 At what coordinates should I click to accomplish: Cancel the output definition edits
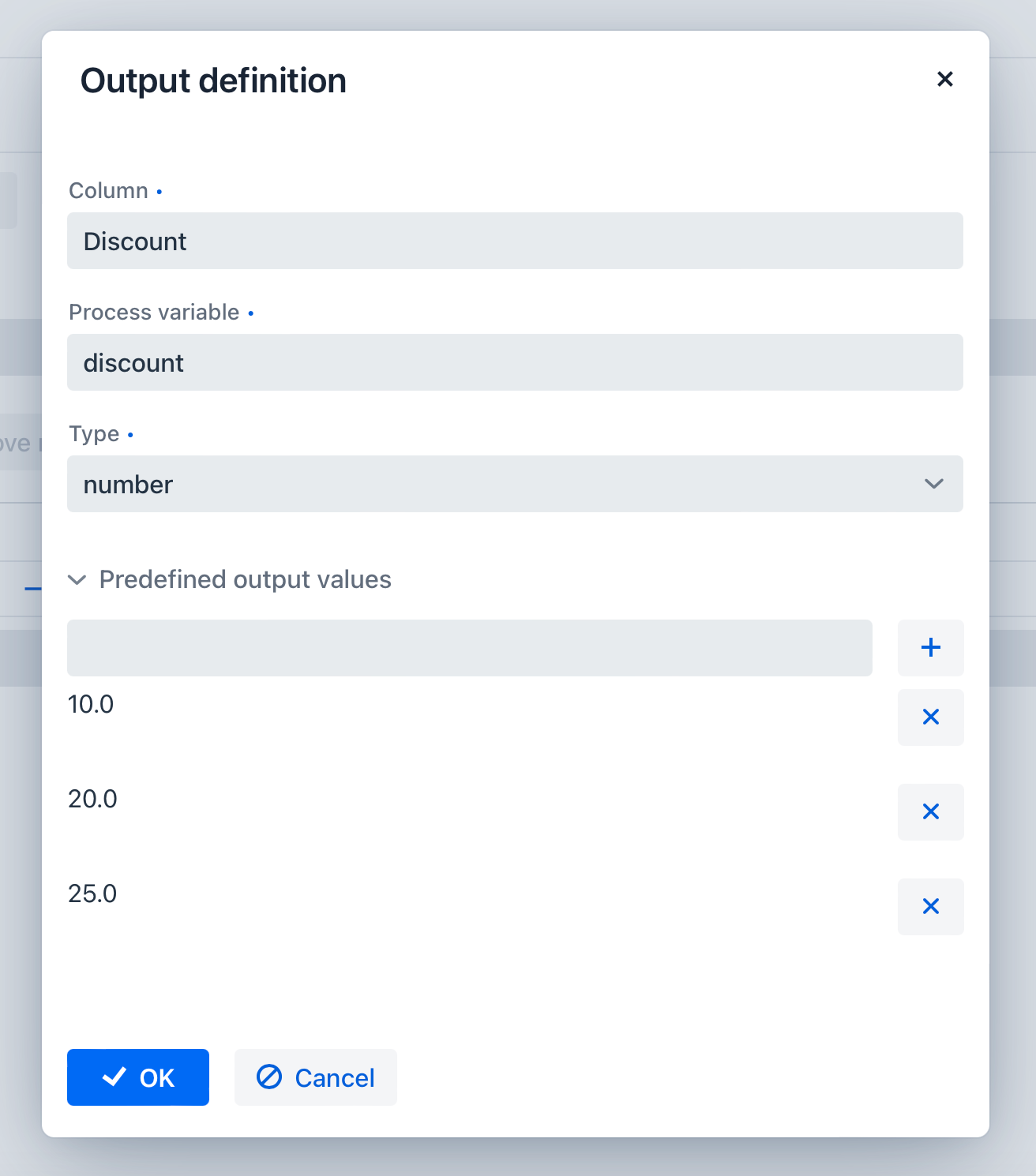click(x=315, y=1077)
